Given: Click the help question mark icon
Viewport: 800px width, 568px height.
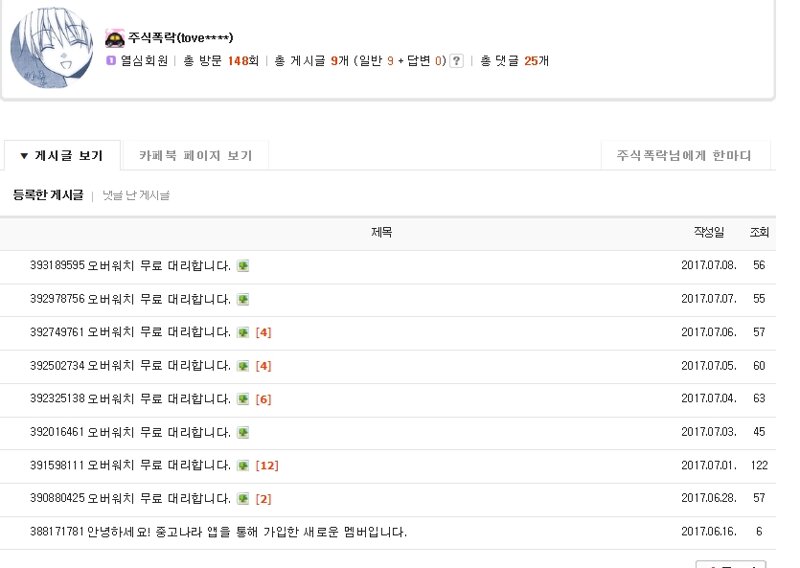Looking at the screenshot, I should point(457,61).
